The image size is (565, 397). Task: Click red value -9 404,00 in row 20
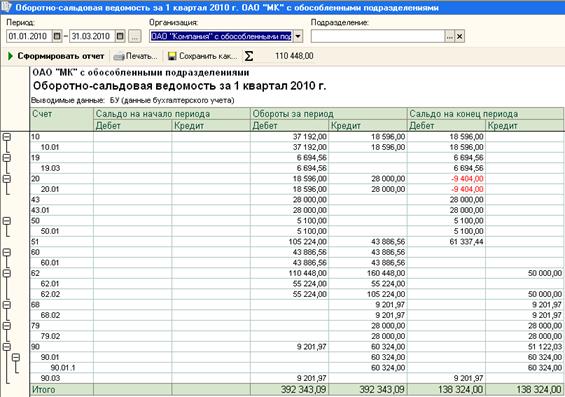click(x=467, y=179)
